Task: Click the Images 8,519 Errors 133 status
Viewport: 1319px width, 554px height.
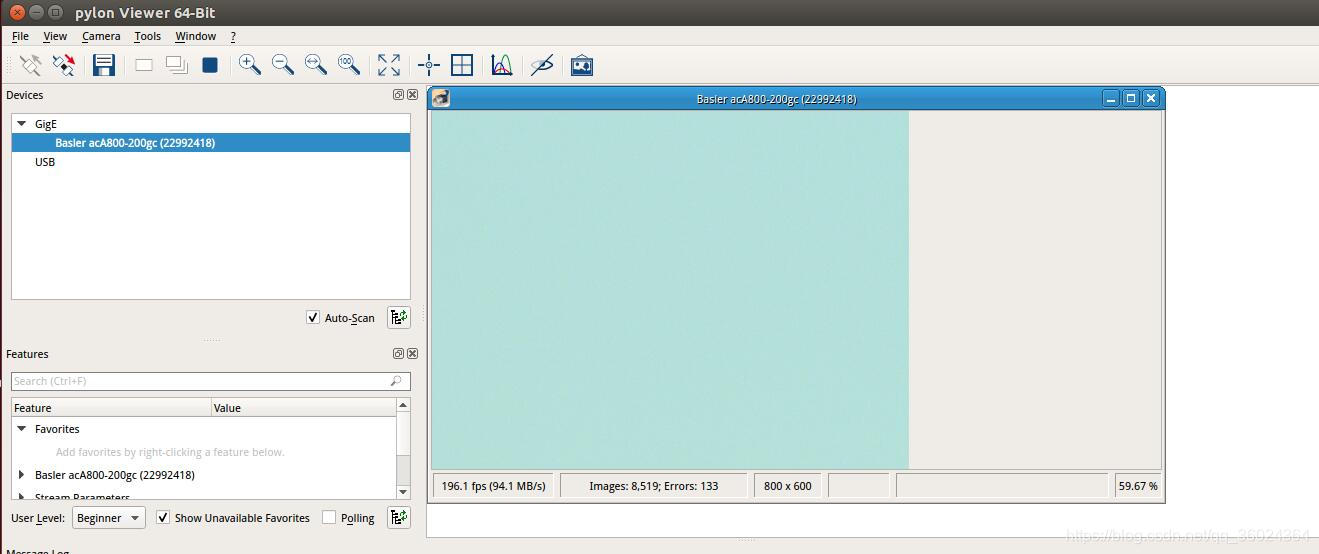Action: (654, 486)
